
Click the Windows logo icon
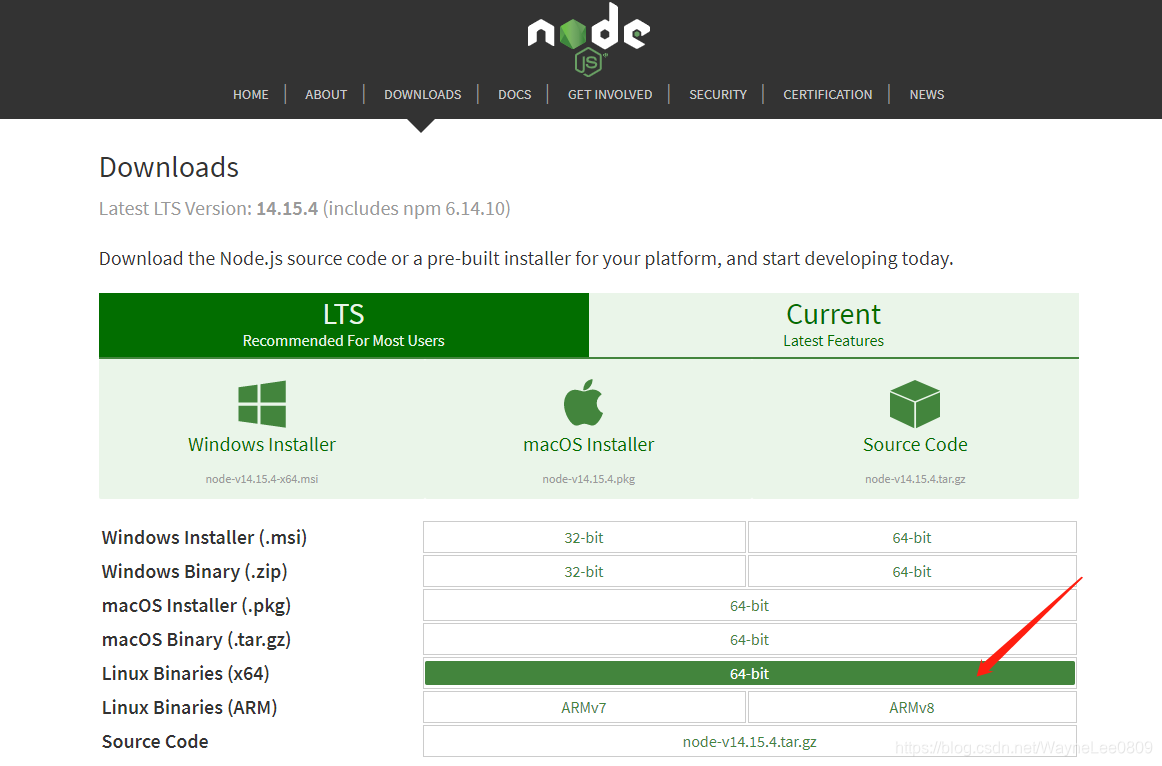(x=262, y=404)
